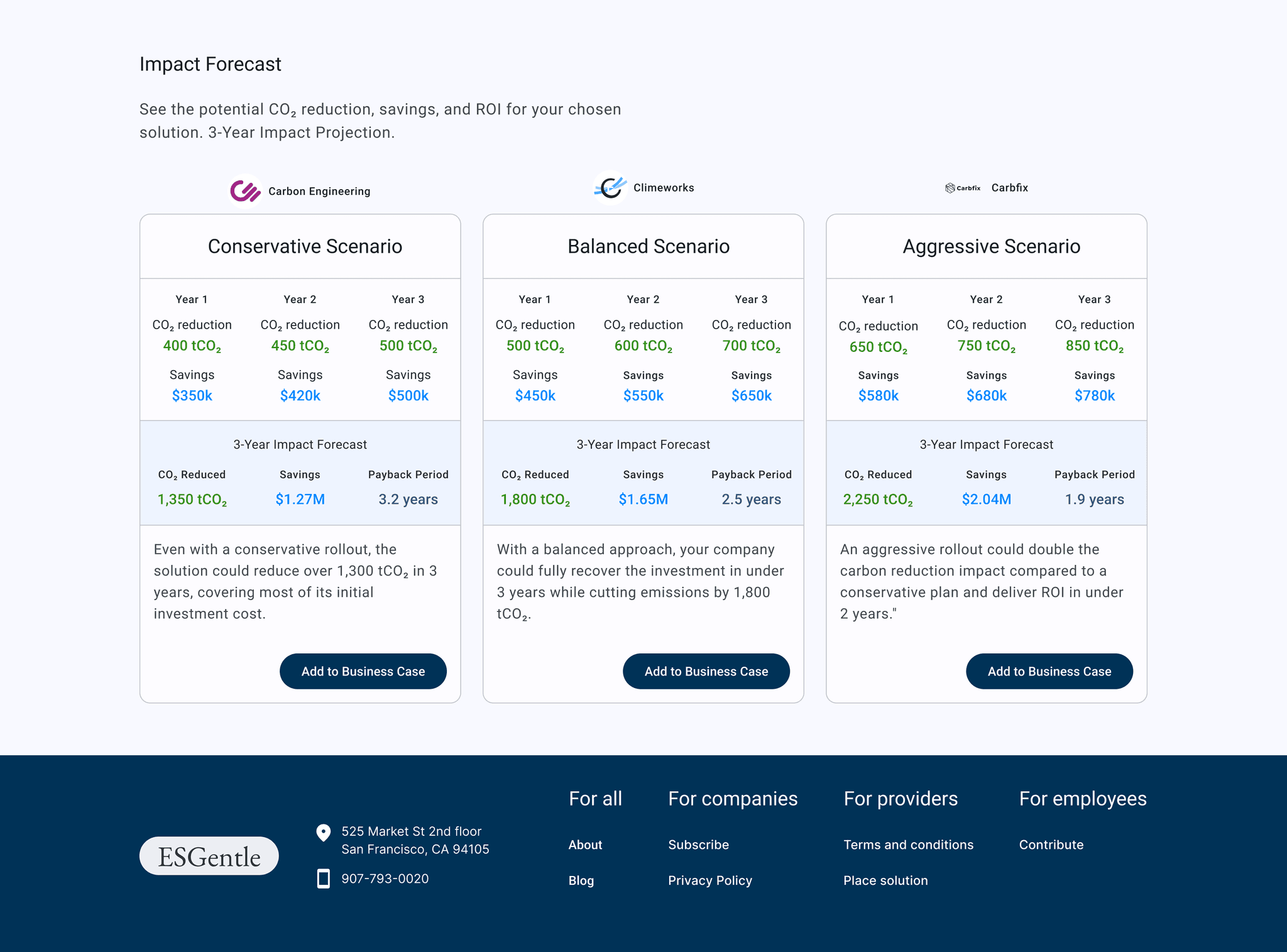
Task: Click the ESGentle footer logo
Action: click(209, 856)
